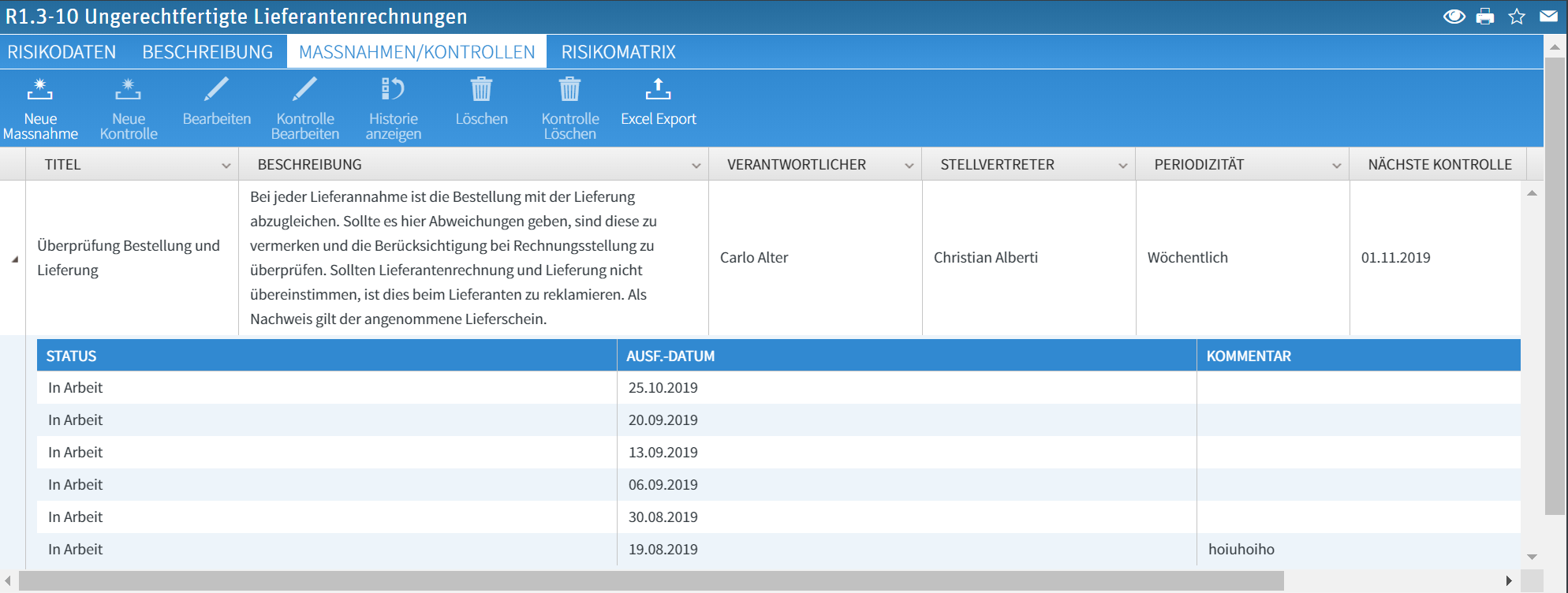Click the Neue Kontrolle icon

coord(128,91)
